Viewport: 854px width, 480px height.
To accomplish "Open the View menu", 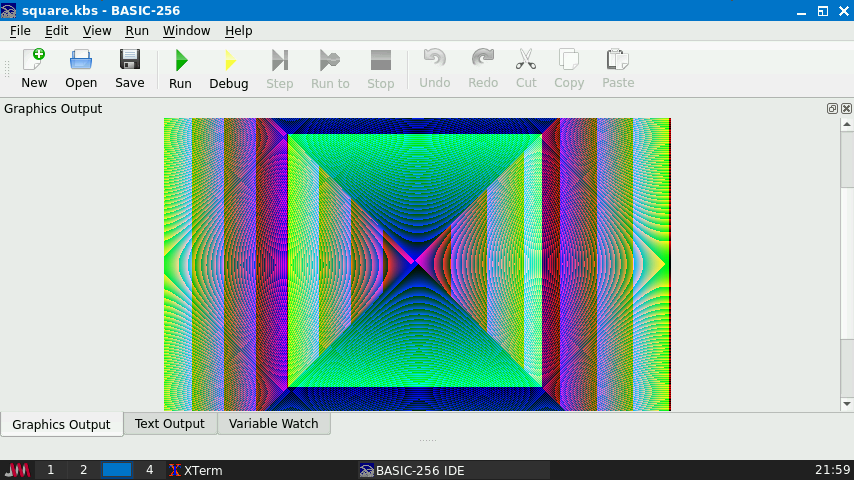I will (97, 31).
